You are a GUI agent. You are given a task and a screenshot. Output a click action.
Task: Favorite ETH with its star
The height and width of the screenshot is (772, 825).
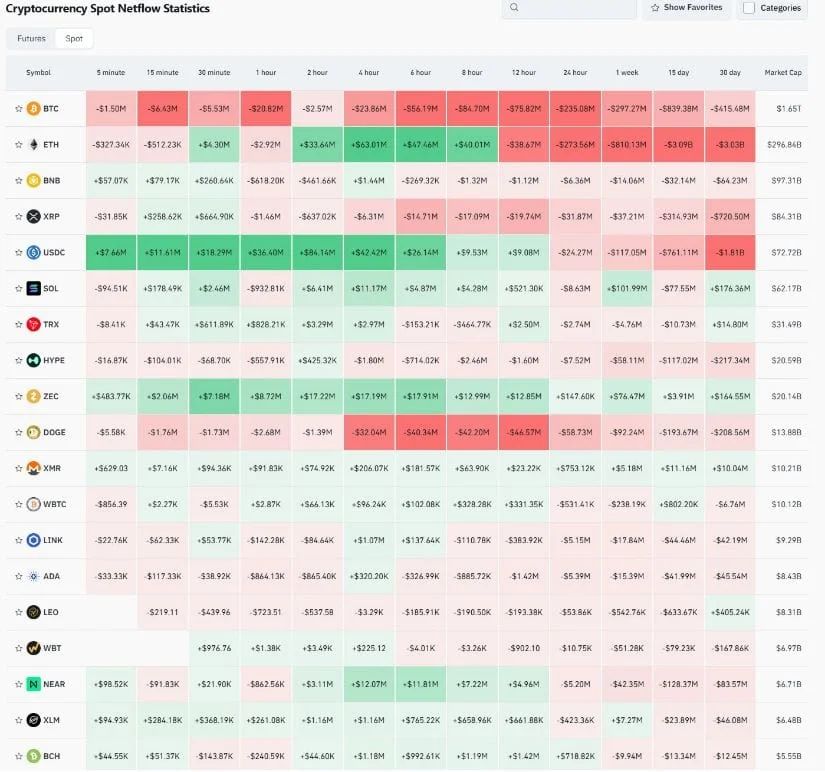[x=18, y=145]
